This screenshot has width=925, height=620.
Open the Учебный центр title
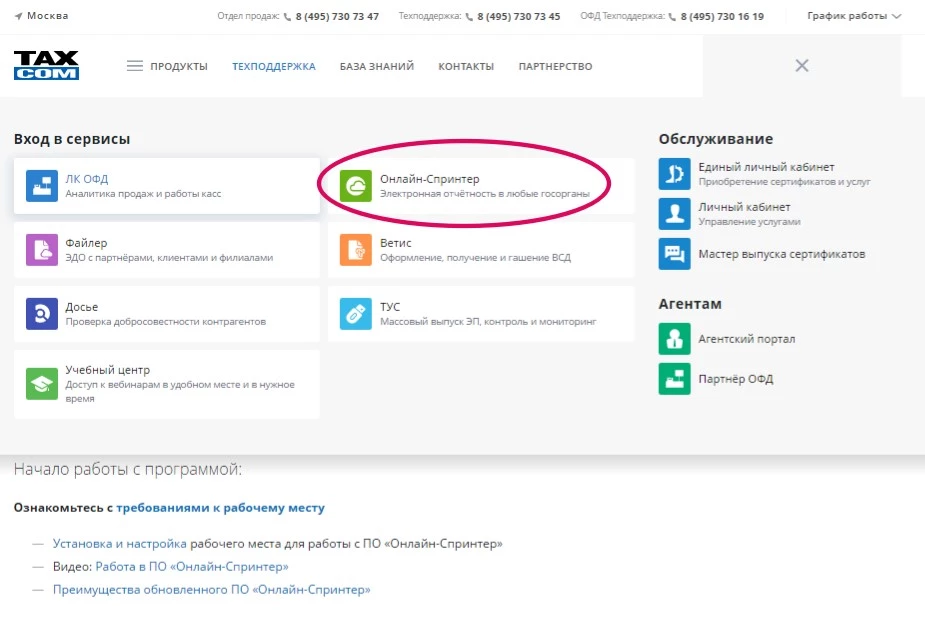[x=107, y=370]
